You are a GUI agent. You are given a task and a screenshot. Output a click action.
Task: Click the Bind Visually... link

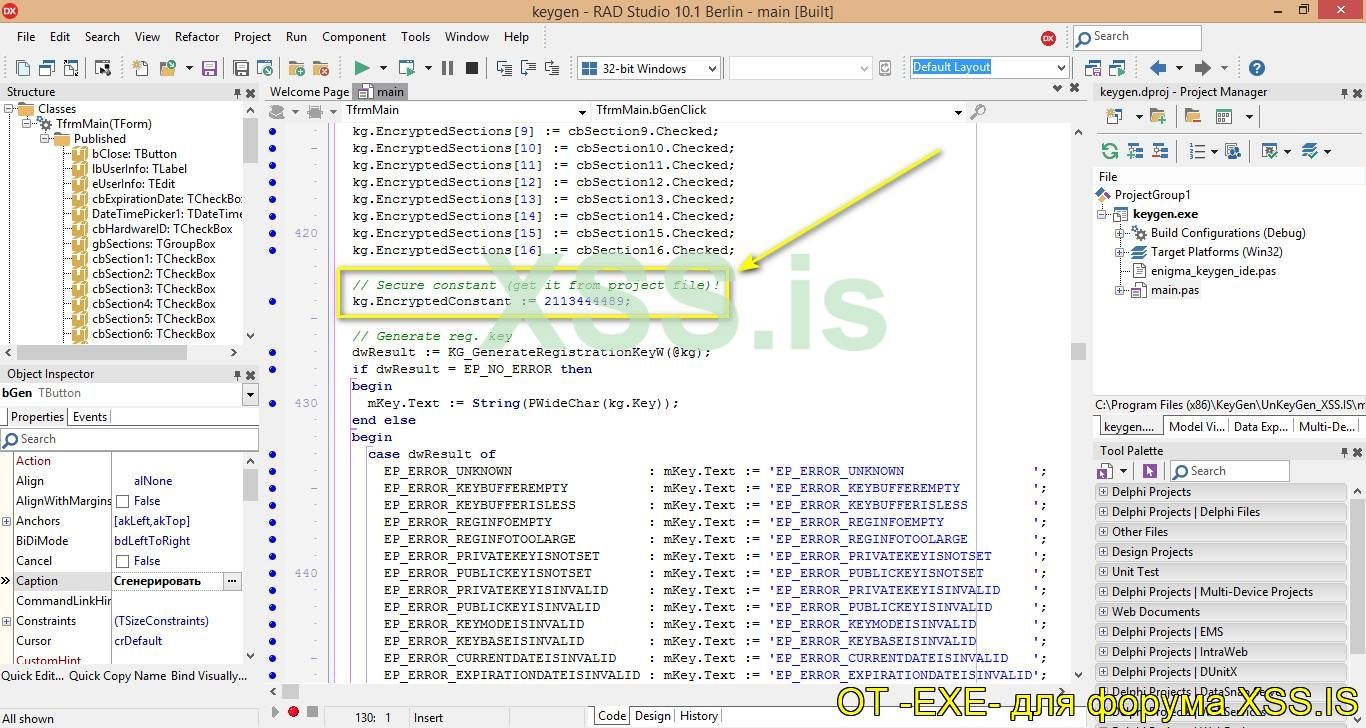(209, 676)
